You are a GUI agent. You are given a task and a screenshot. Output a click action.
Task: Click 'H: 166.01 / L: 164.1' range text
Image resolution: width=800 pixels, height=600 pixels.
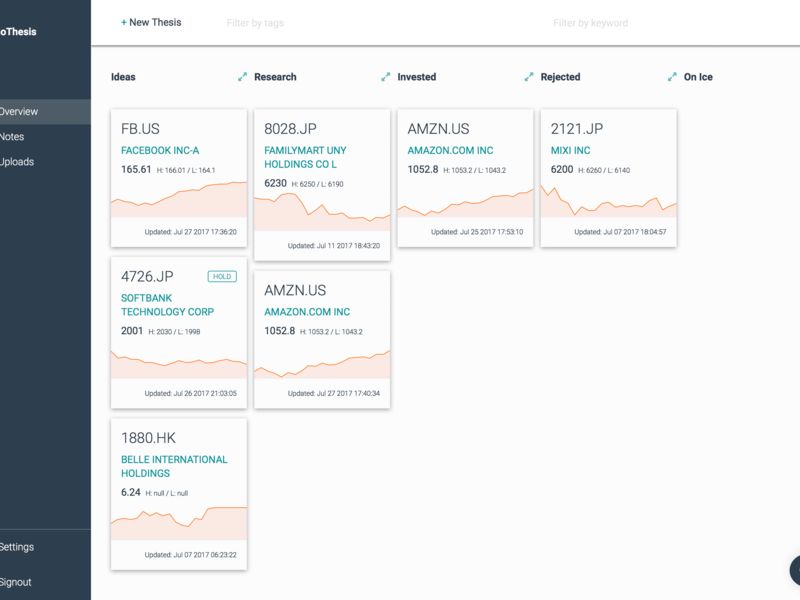pyautogui.click(x=186, y=170)
